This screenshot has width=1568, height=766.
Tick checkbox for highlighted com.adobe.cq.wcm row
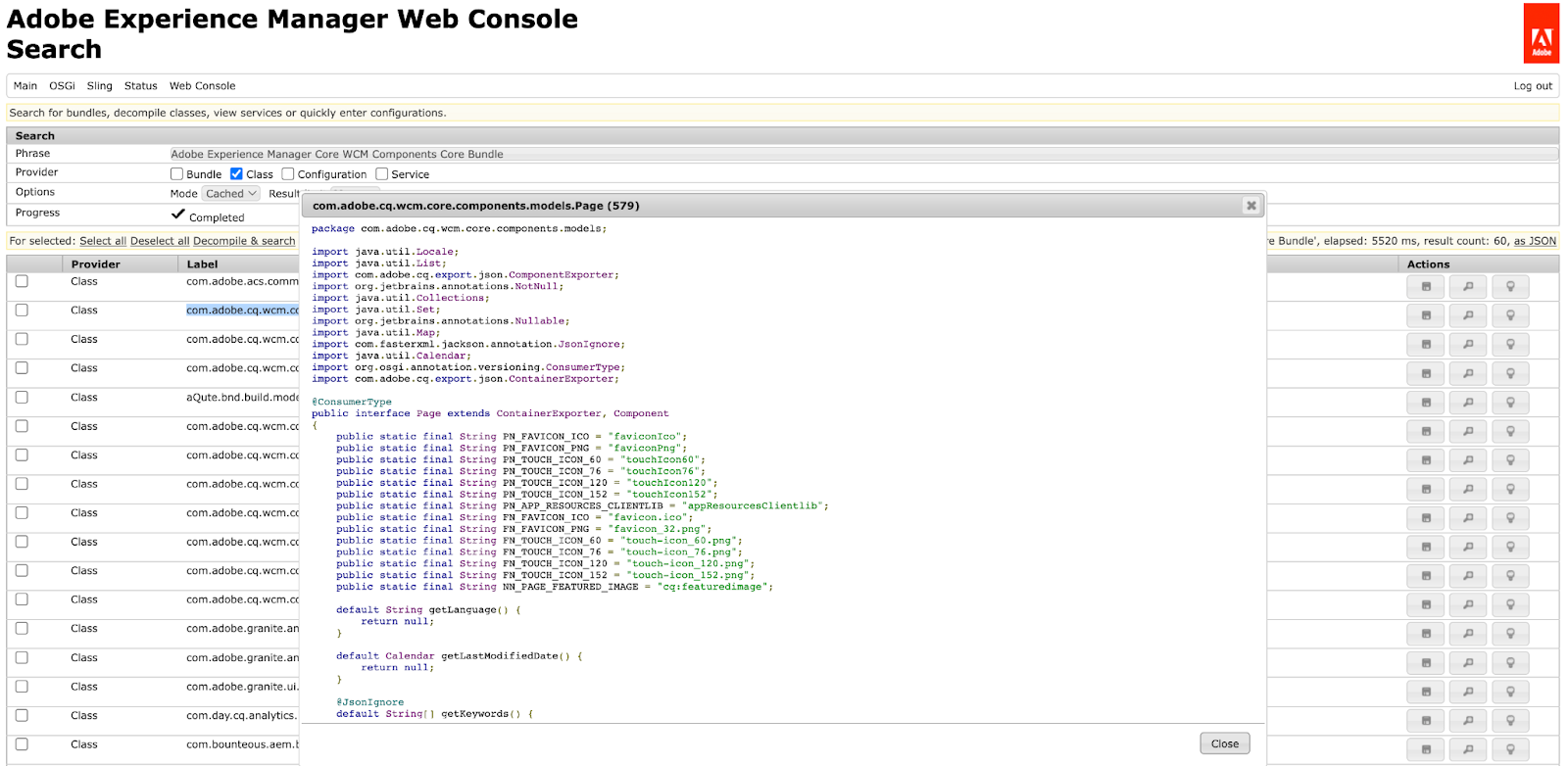coord(22,311)
